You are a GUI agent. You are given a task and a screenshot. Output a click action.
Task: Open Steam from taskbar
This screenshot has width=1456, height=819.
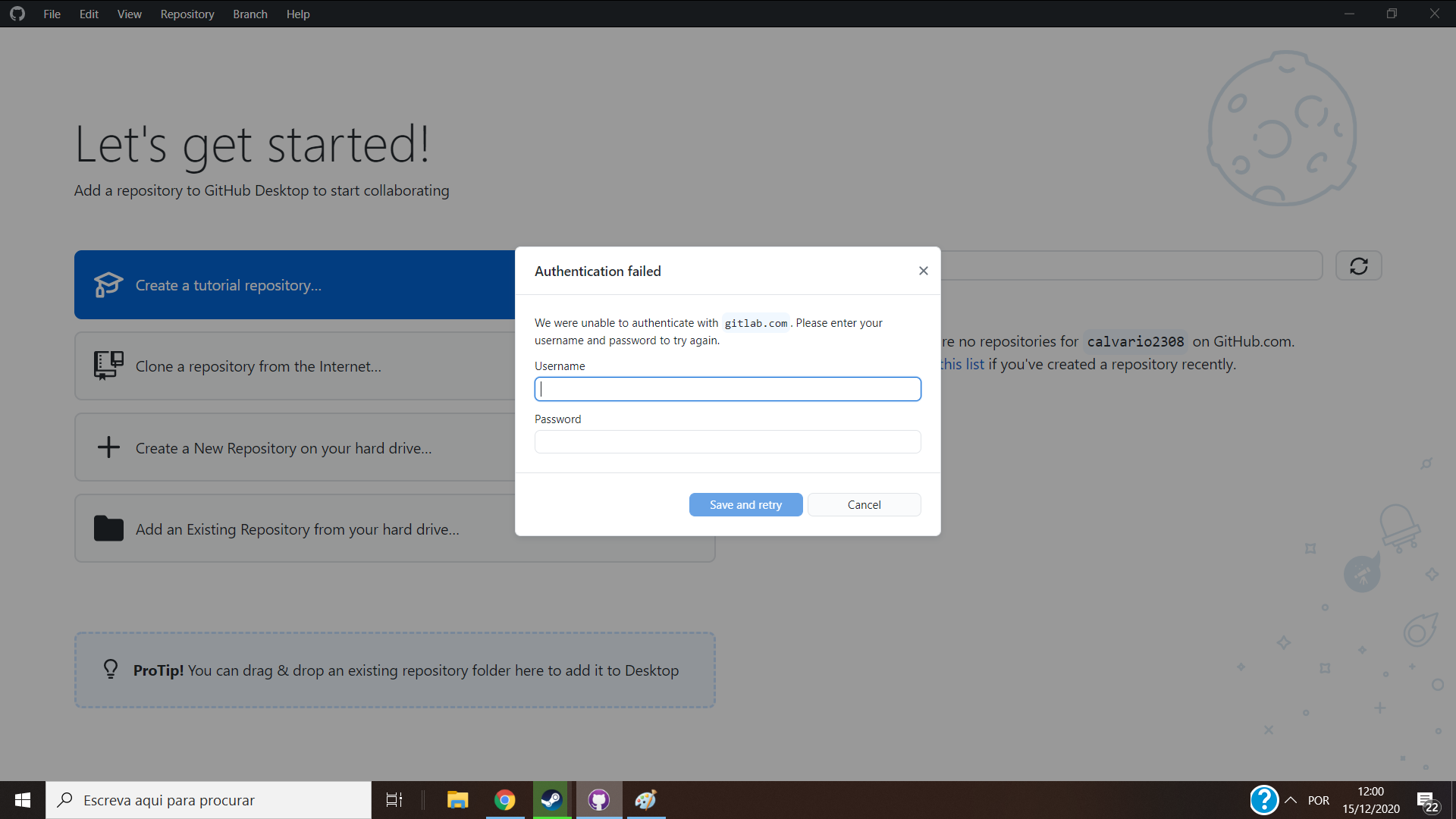click(x=551, y=800)
